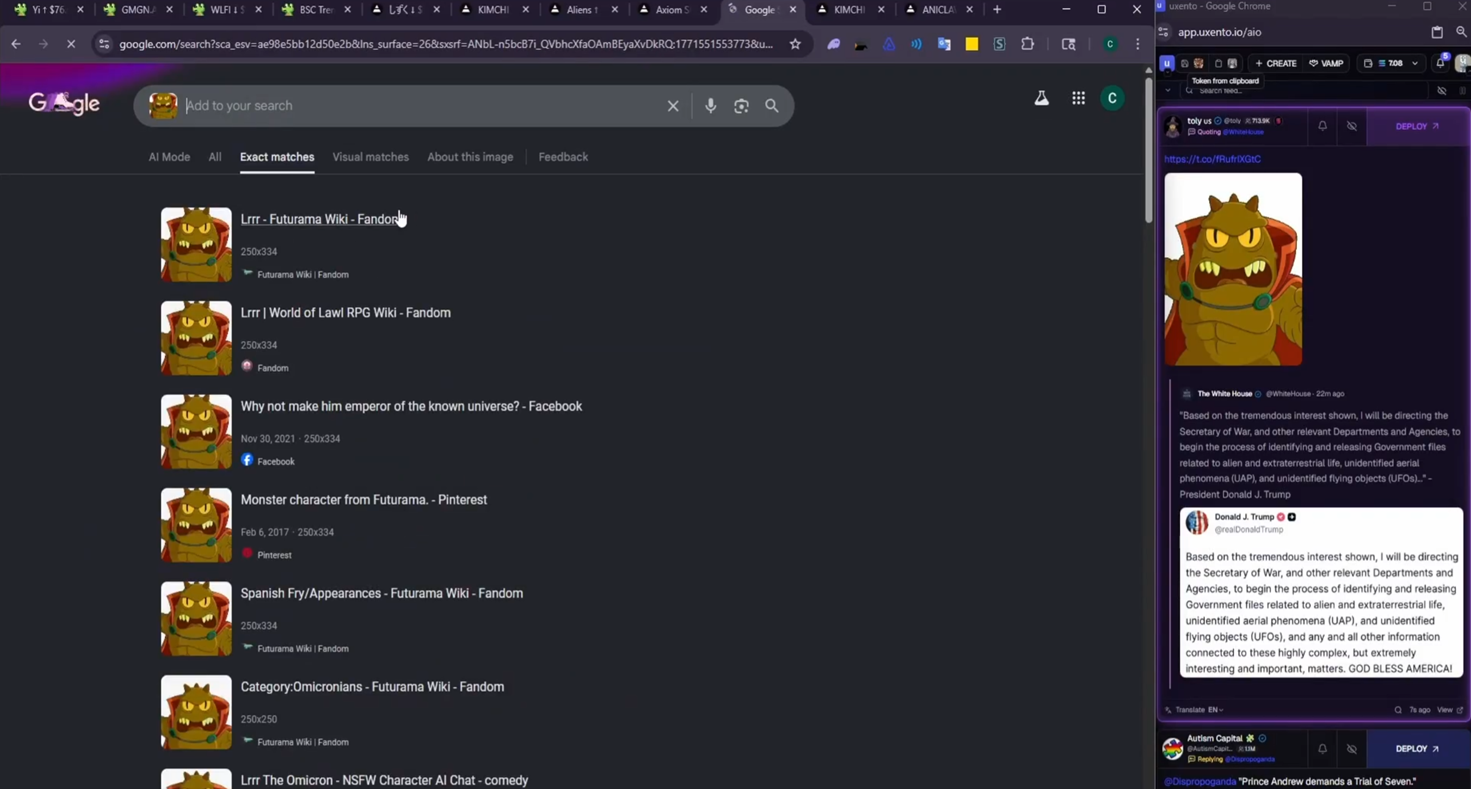Open the Chrome extensions puzzle icon

pyautogui.click(x=1027, y=44)
